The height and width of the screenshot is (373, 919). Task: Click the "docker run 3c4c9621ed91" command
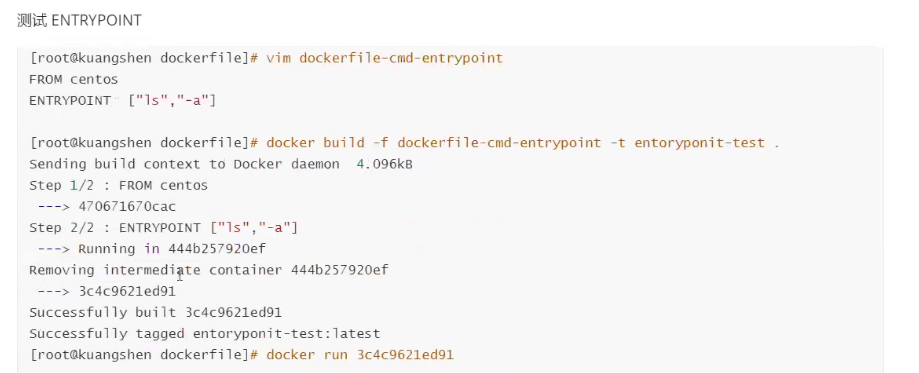pyautogui.click(x=360, y=355)
